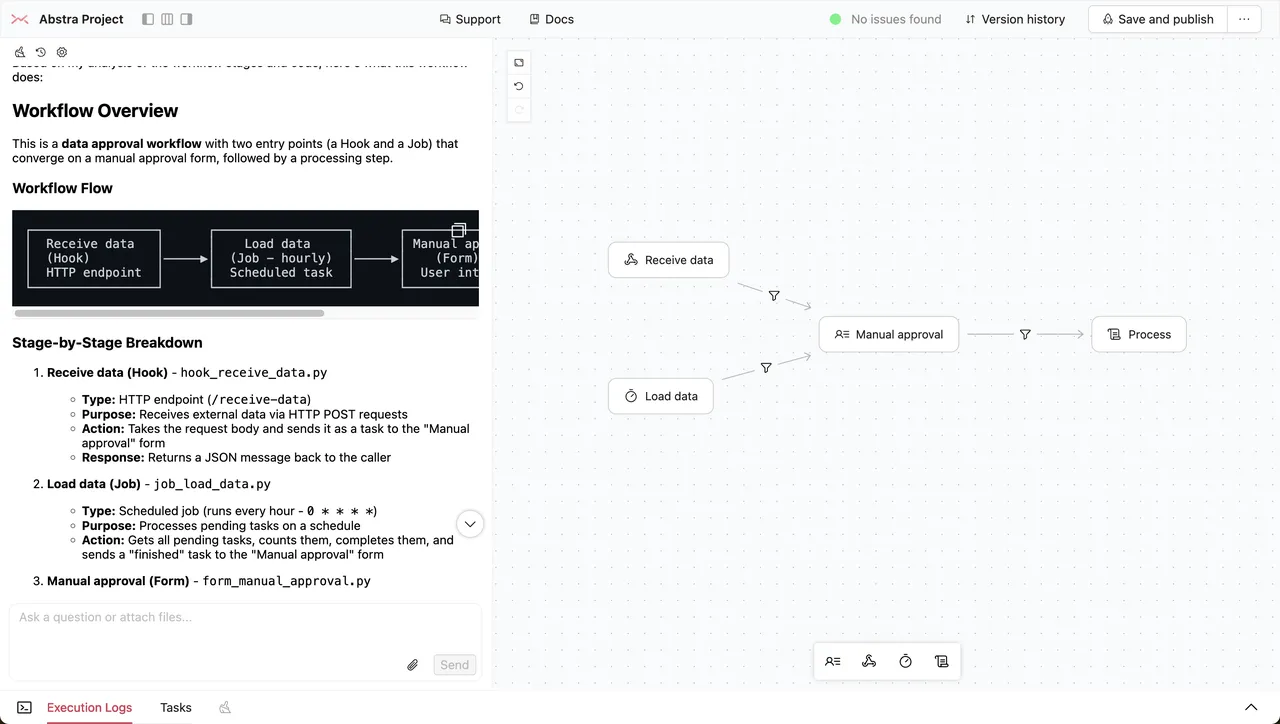
Task: Redo canvas change
Action: pos(519,109)
